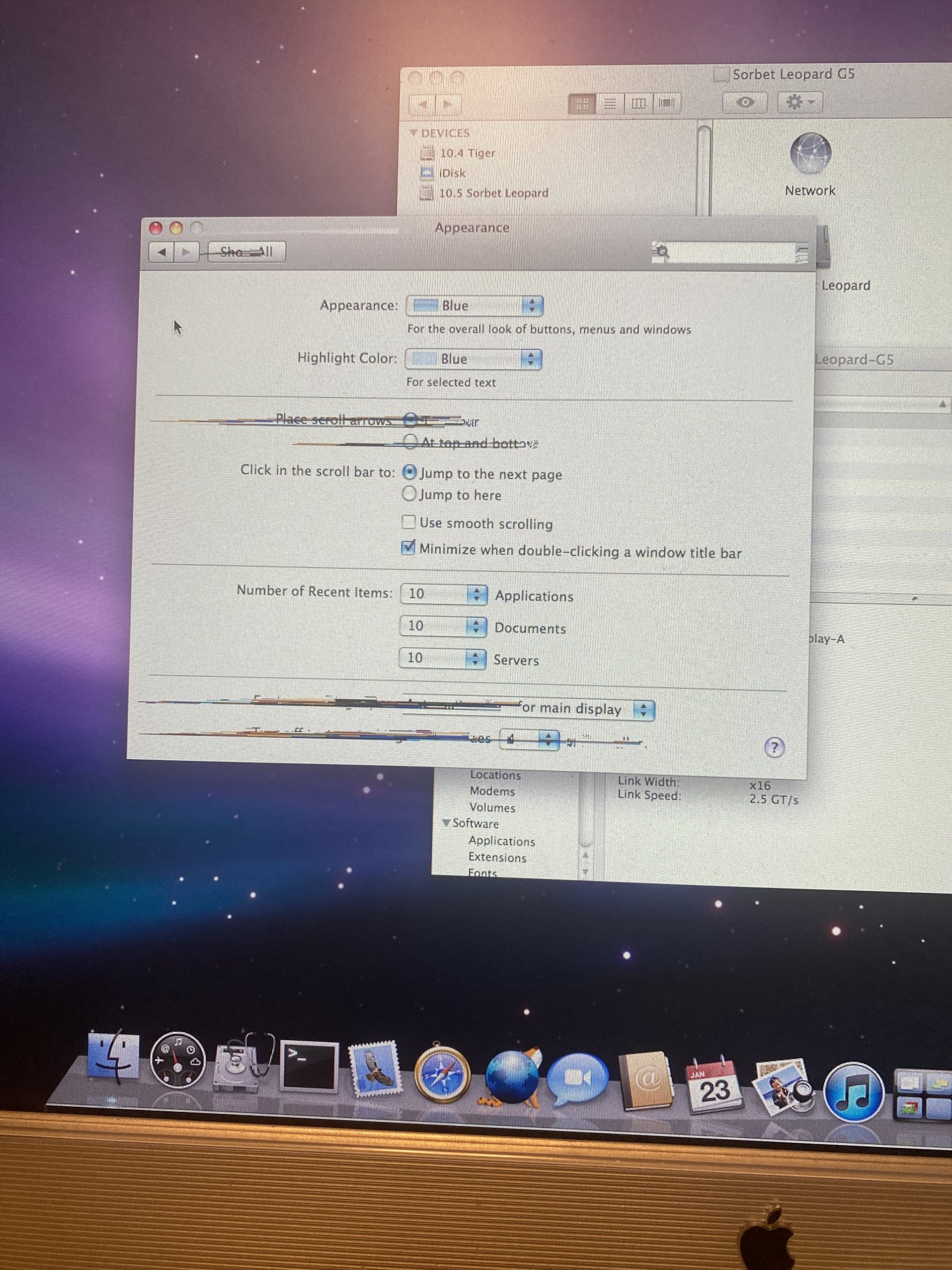The height and width of the screenshot is (1270, 952).
Task: Focus the System Preferences search field
Action: click(730, 252)
